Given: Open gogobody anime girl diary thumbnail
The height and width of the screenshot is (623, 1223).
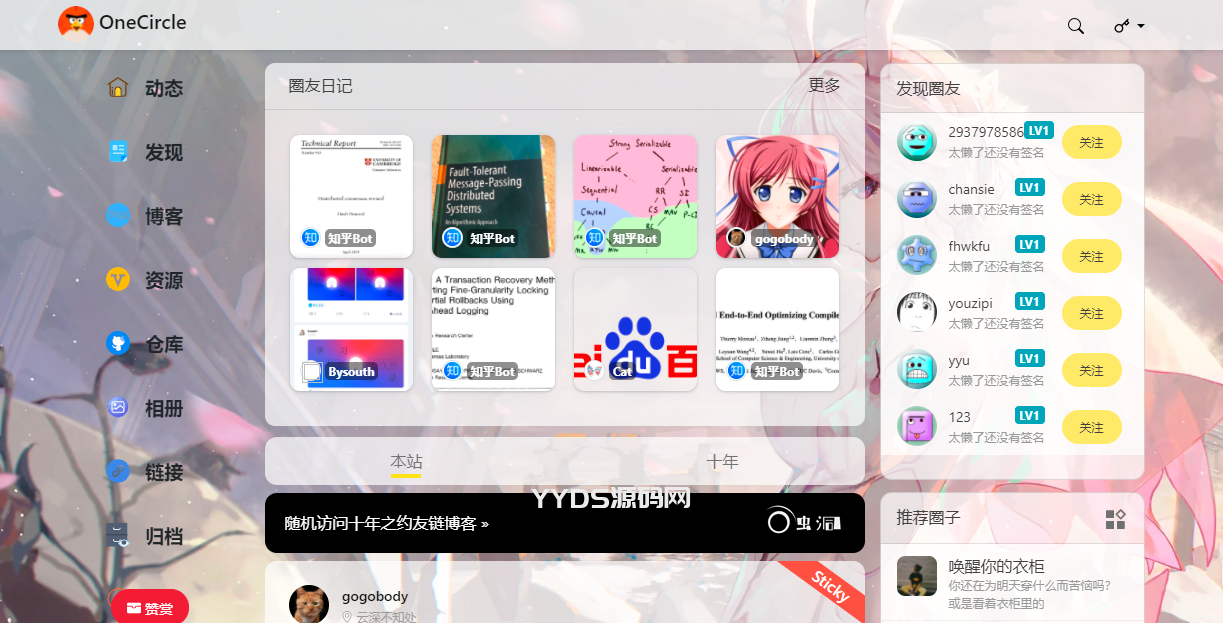Looking at the screenshot, I should pyautogui.click(x=777, y=196).
